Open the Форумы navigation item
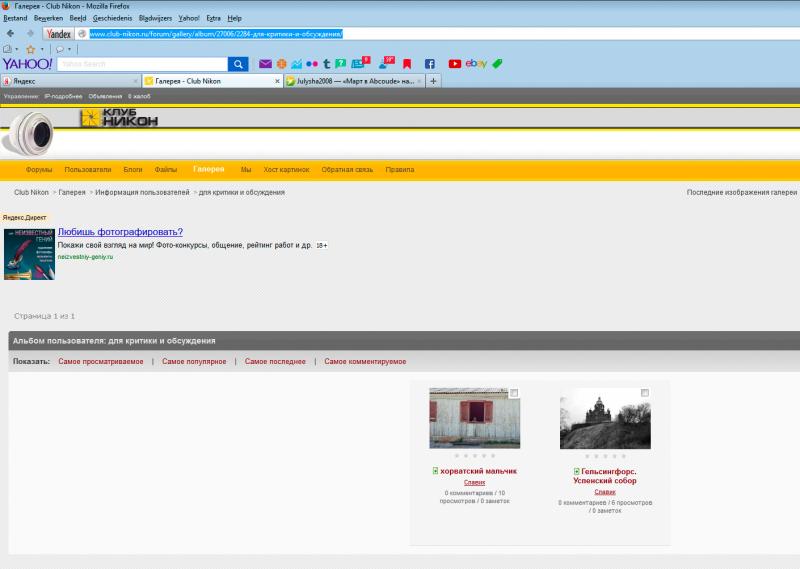The height and width of the screenshot is (569, 800). 39,169
